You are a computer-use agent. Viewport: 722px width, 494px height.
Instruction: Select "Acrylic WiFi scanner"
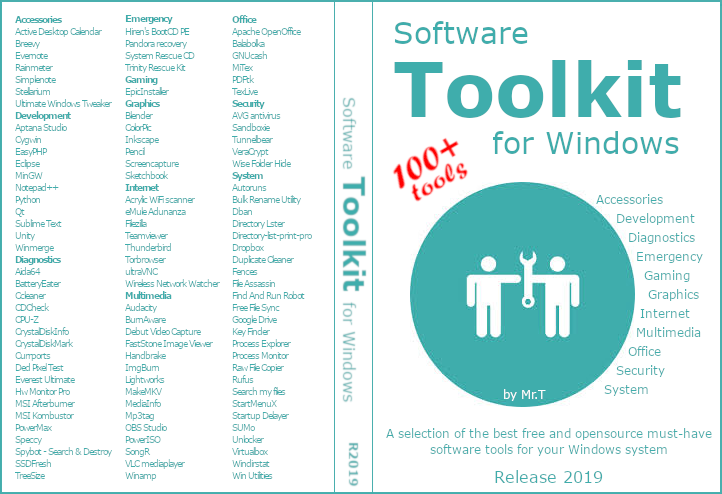coord(160,200)
